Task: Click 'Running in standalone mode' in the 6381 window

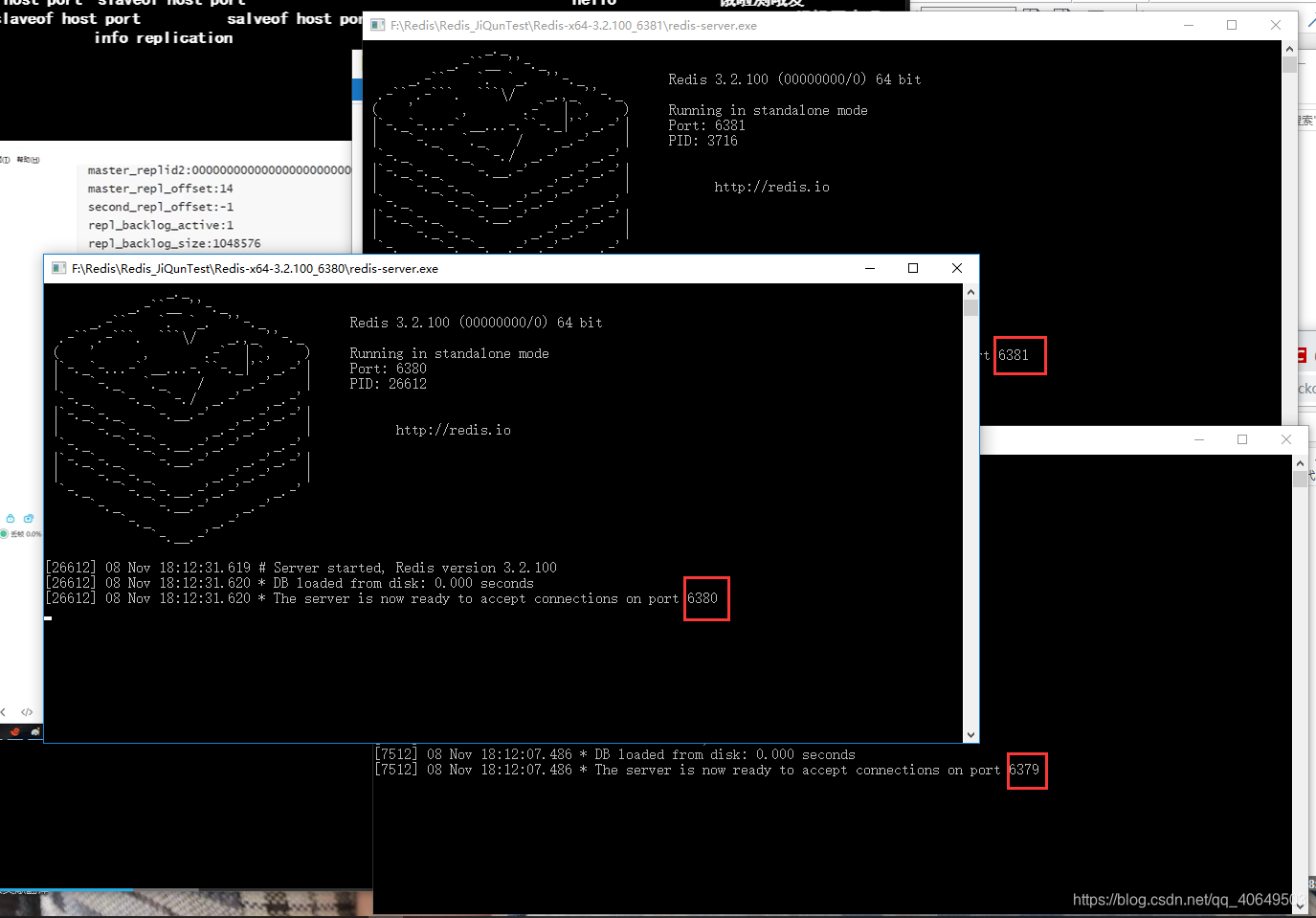Action: tap(769, 110)
